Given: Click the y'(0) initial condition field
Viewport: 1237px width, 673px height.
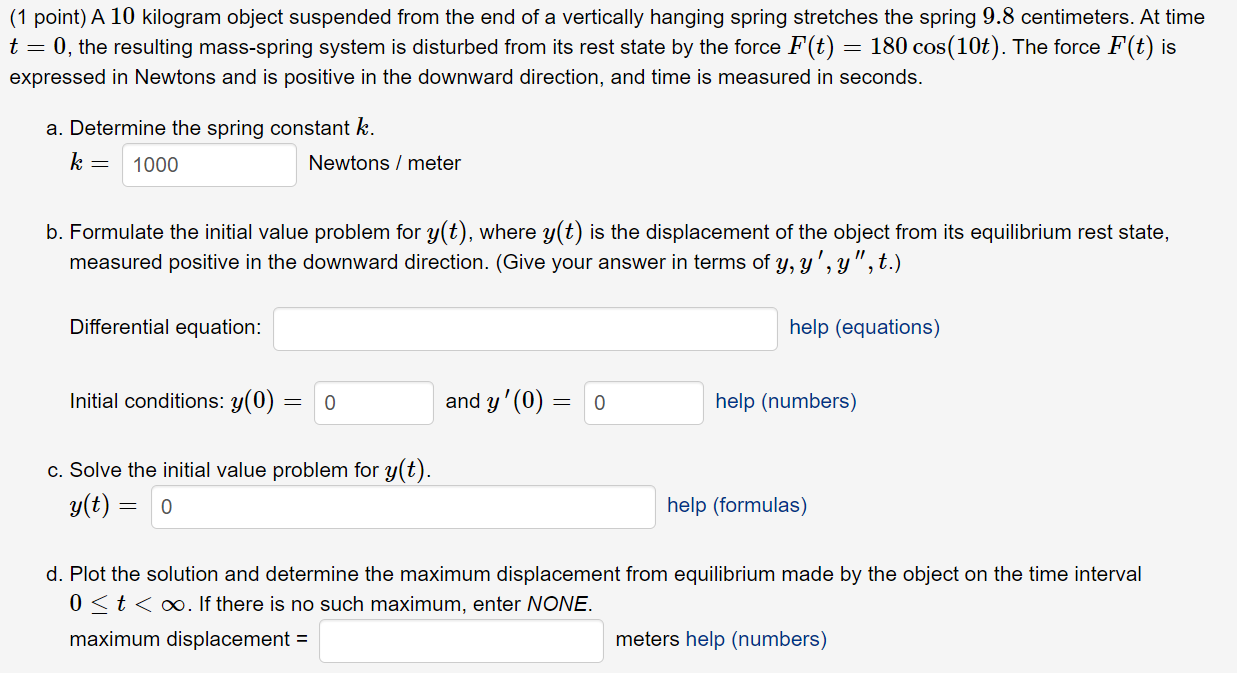Looking at the screenshot, I should click(643, 402).
